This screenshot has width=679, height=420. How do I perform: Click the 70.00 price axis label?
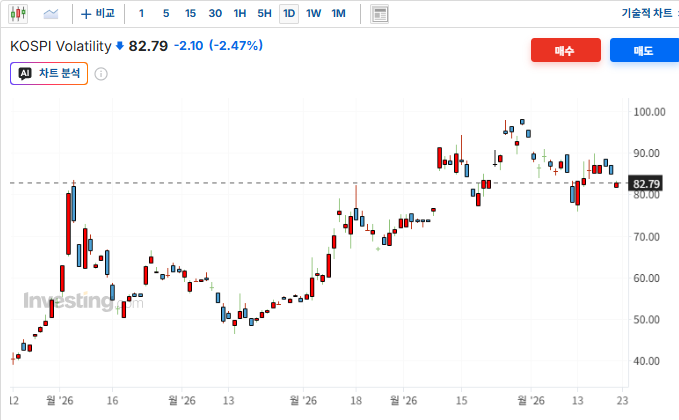click(x=647, y=237)
